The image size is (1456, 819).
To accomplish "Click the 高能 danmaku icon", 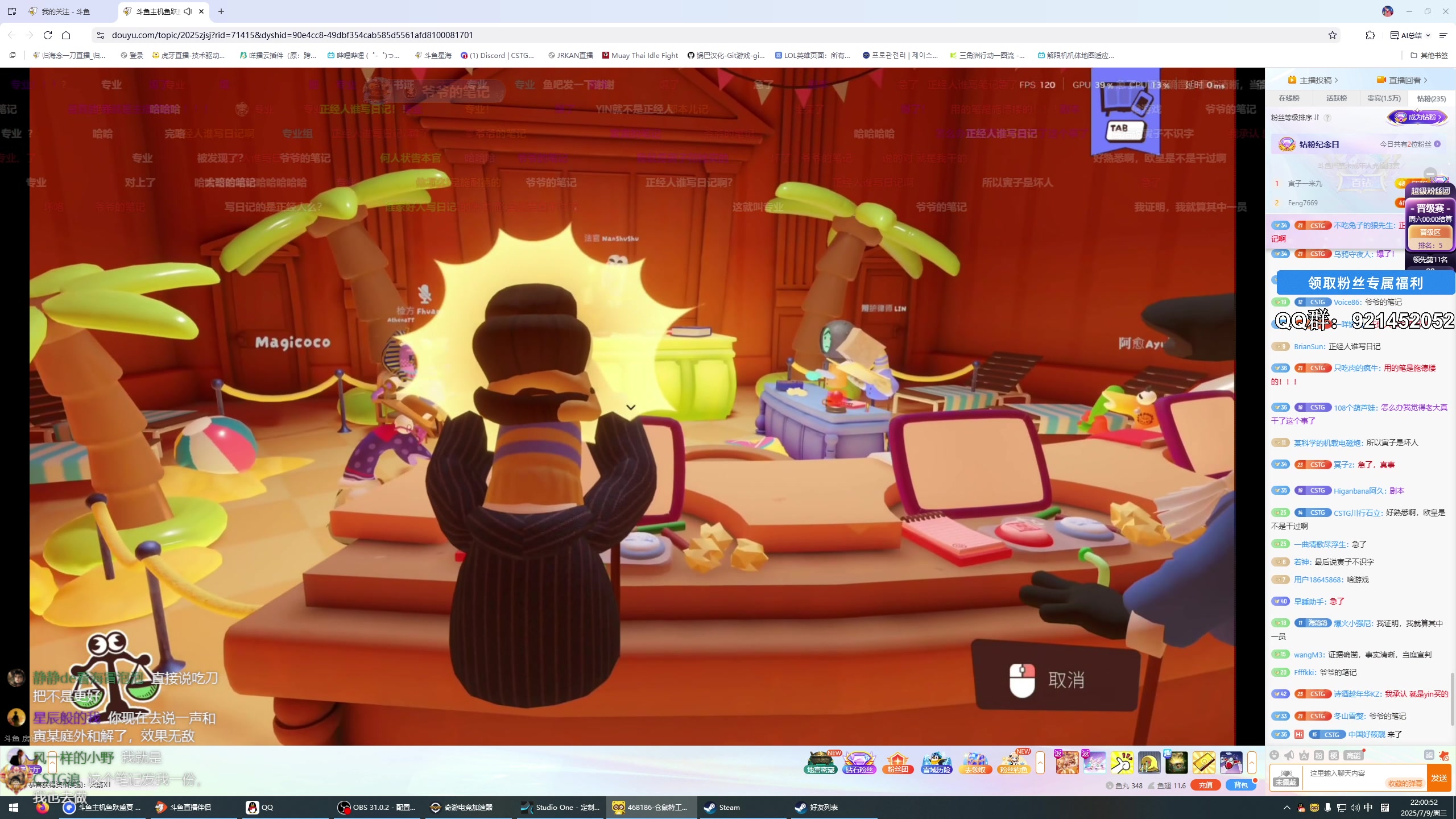I will click(x=1354, y=755).
